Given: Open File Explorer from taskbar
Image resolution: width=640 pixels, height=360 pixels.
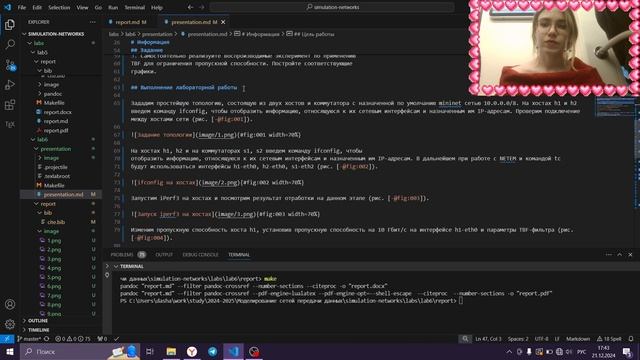Looking at the screenshot, I should pos(171,351).
